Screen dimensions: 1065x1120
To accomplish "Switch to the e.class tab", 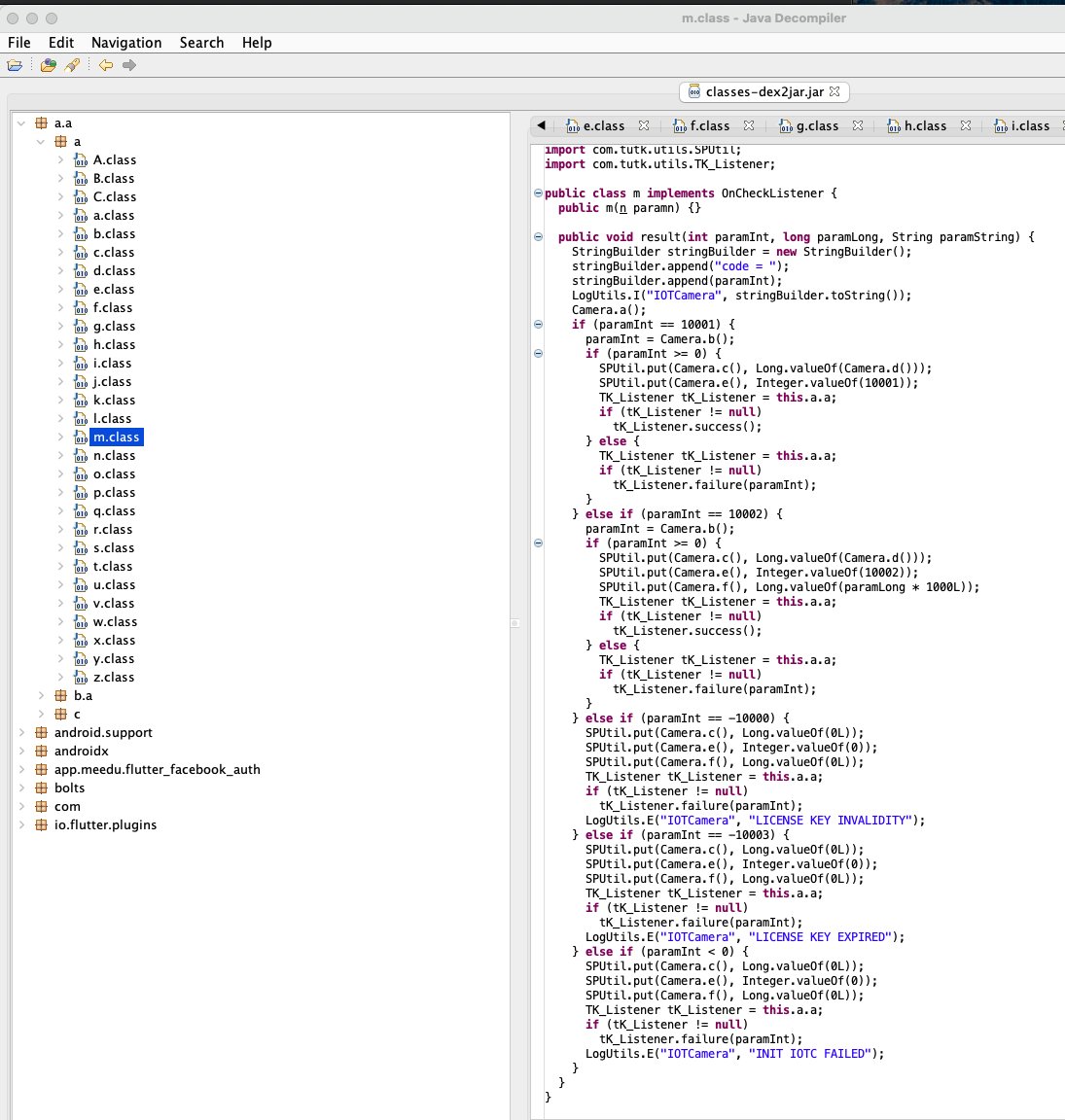I will 595,125.
